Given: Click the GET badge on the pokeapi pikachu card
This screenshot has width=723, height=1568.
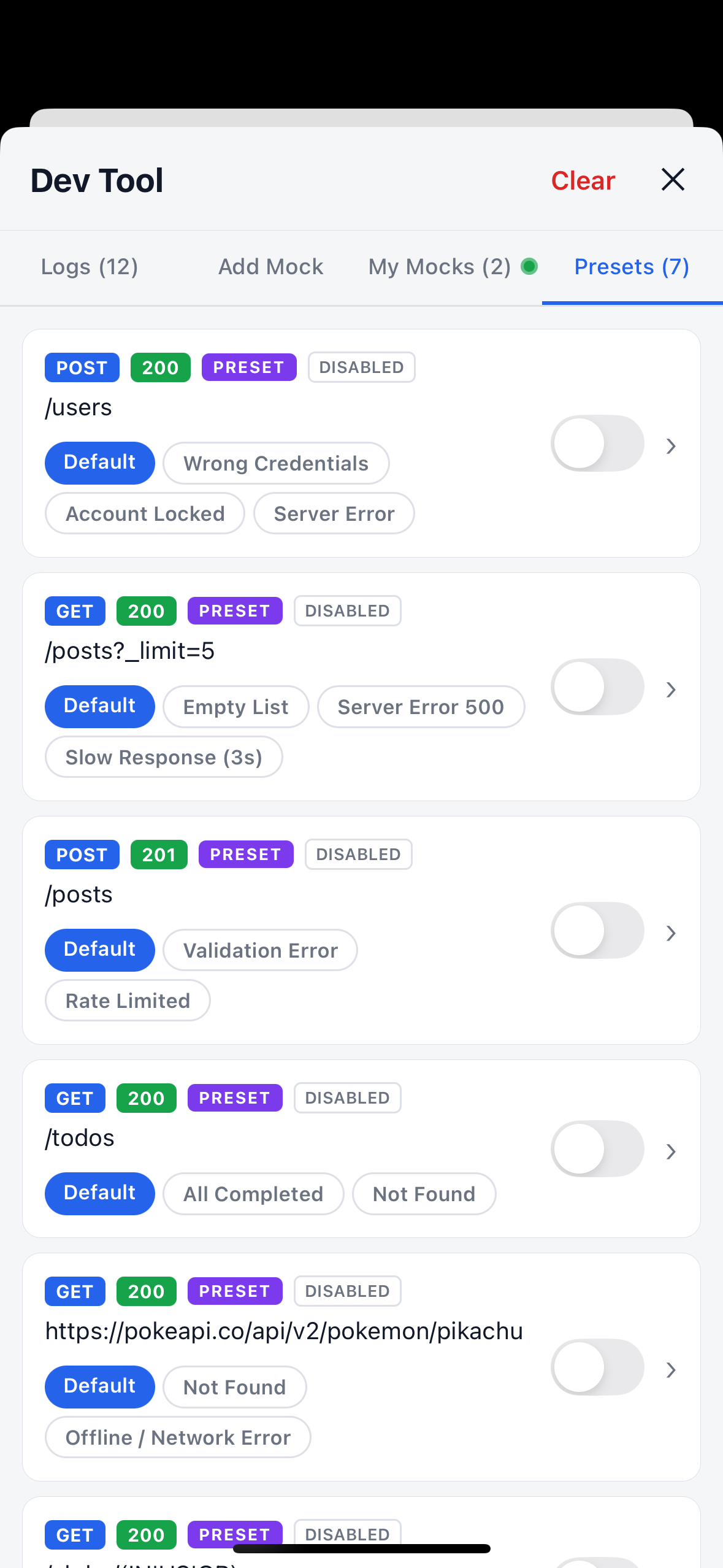Looking at the screenshot, I should coord(75,1291).
